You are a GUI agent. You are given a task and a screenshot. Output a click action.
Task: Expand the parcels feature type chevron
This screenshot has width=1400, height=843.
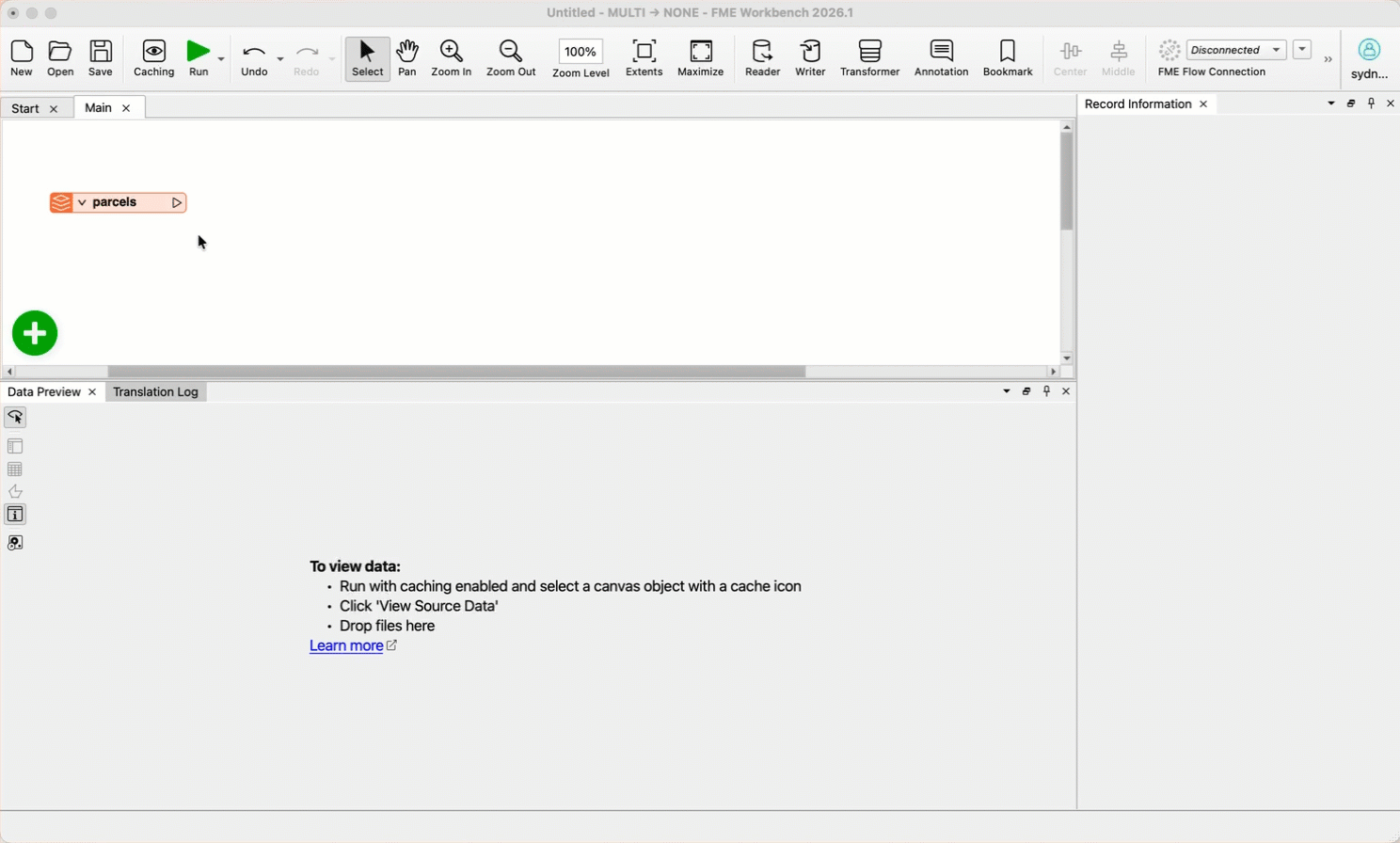[x=83, y=202]
